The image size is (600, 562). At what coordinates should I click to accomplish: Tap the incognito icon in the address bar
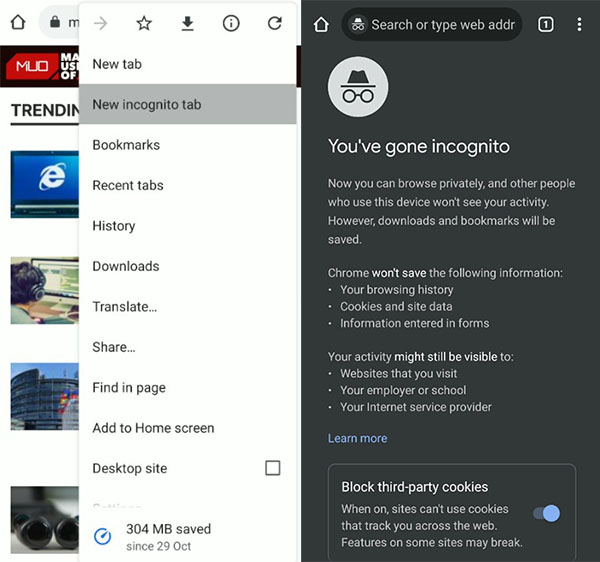358,24
